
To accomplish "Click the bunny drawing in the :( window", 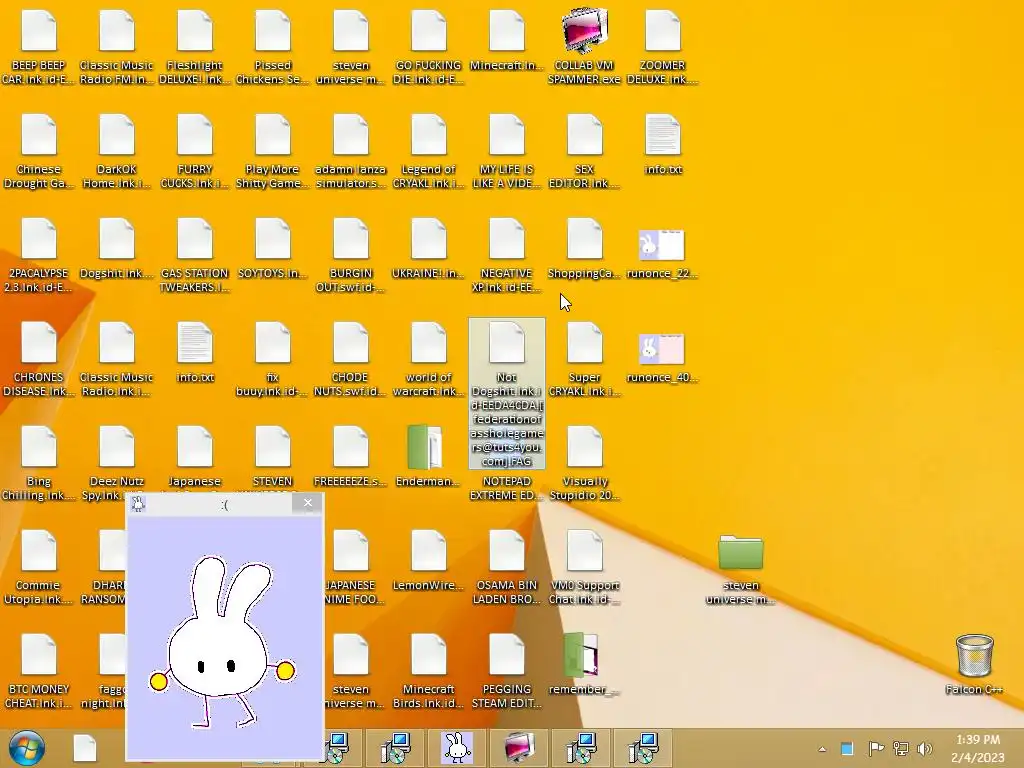I will point(221,641).
